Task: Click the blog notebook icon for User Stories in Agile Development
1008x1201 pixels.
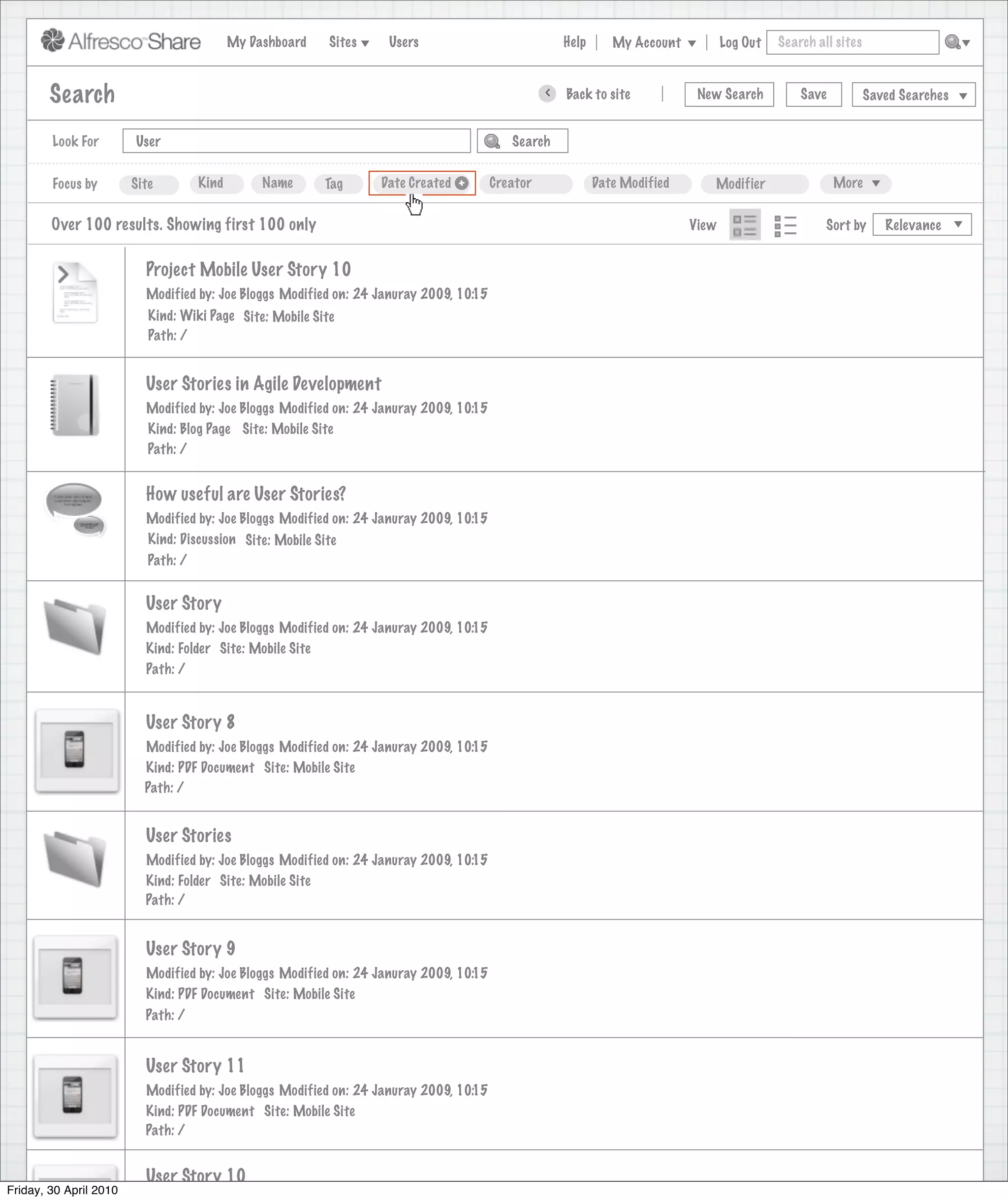Action: point(75,405)
